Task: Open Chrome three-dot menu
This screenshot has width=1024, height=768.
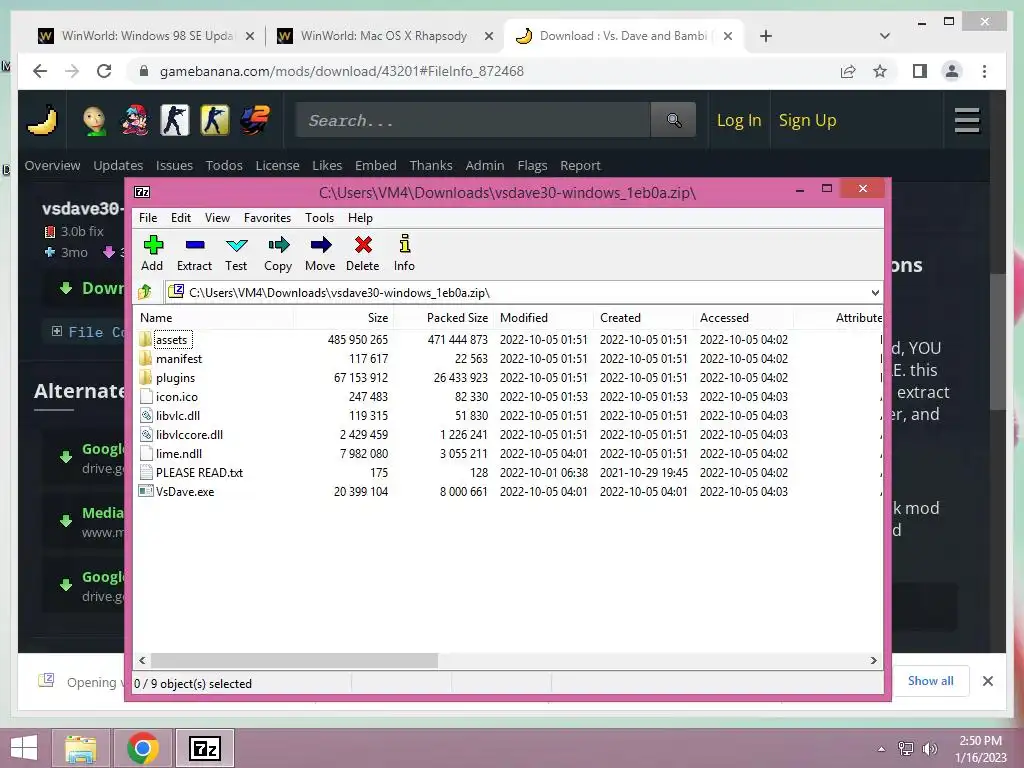Action: click(x=984, y=71)
